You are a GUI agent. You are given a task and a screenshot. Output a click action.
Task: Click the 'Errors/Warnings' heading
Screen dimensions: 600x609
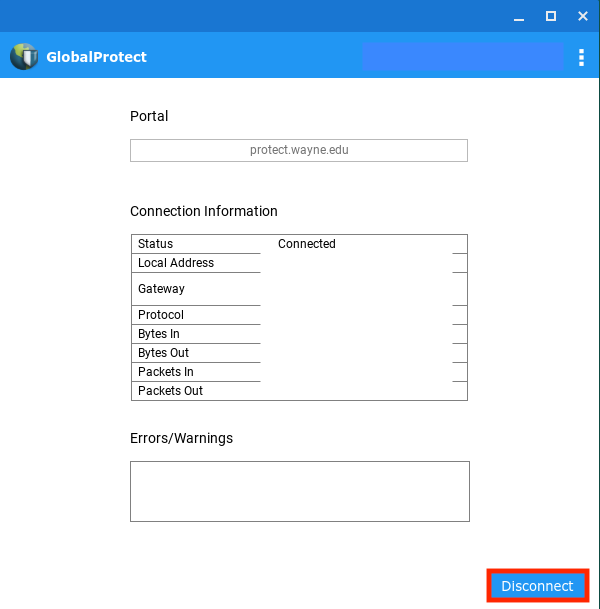[x=181, y=438]
